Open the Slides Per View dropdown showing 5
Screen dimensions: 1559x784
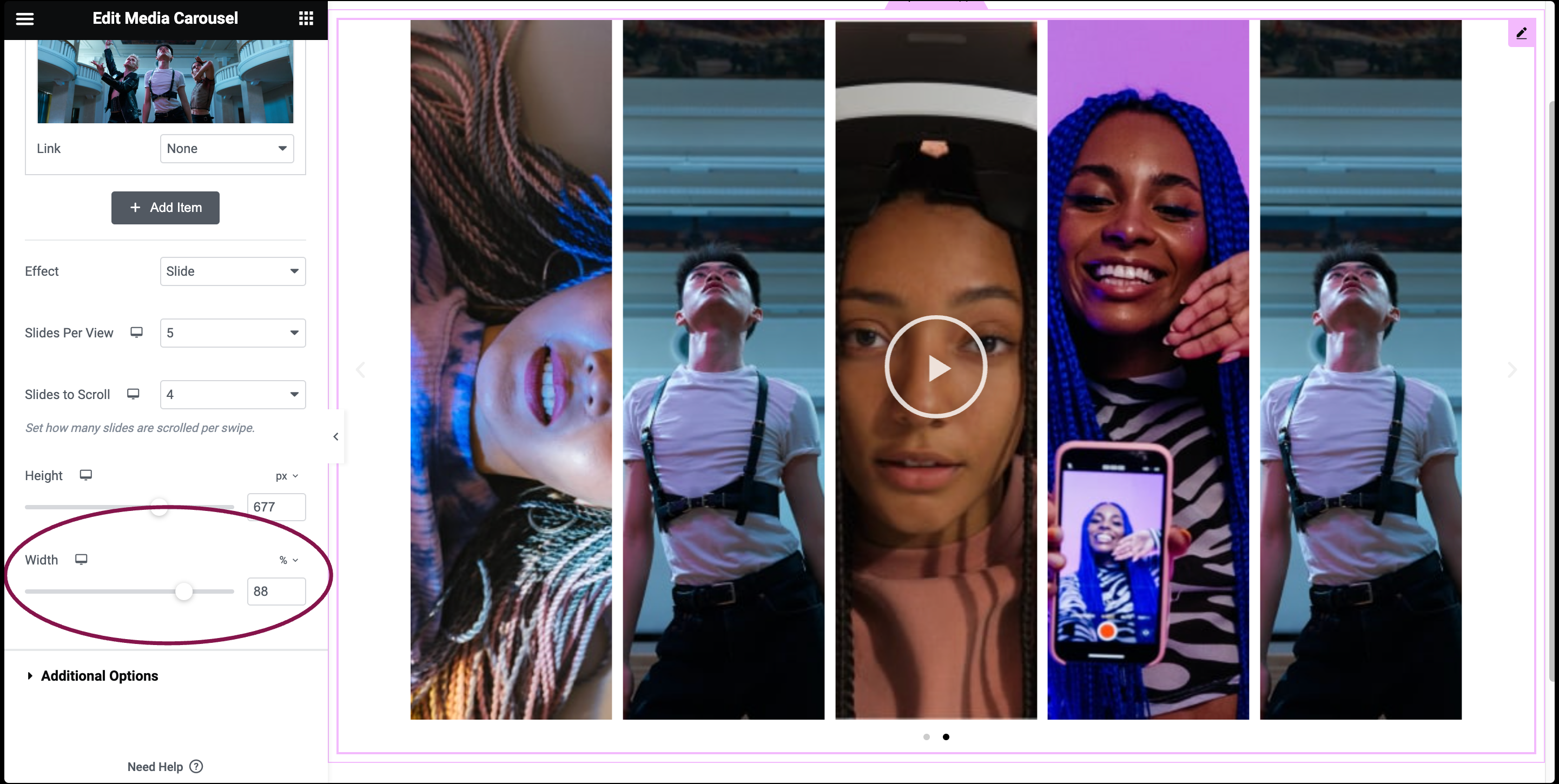pos(232,333)
